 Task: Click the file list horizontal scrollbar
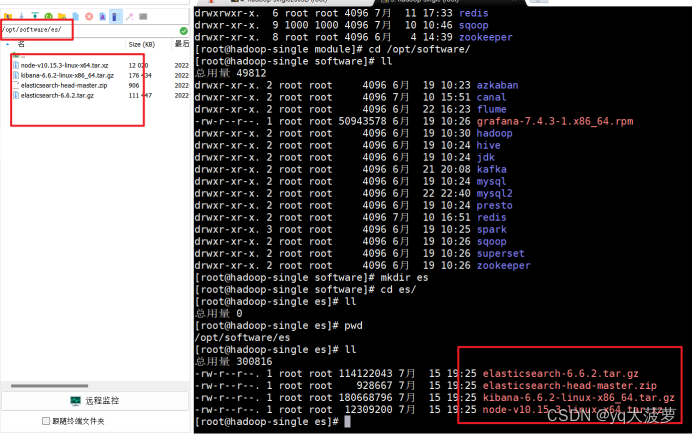[x=50, y=386]
